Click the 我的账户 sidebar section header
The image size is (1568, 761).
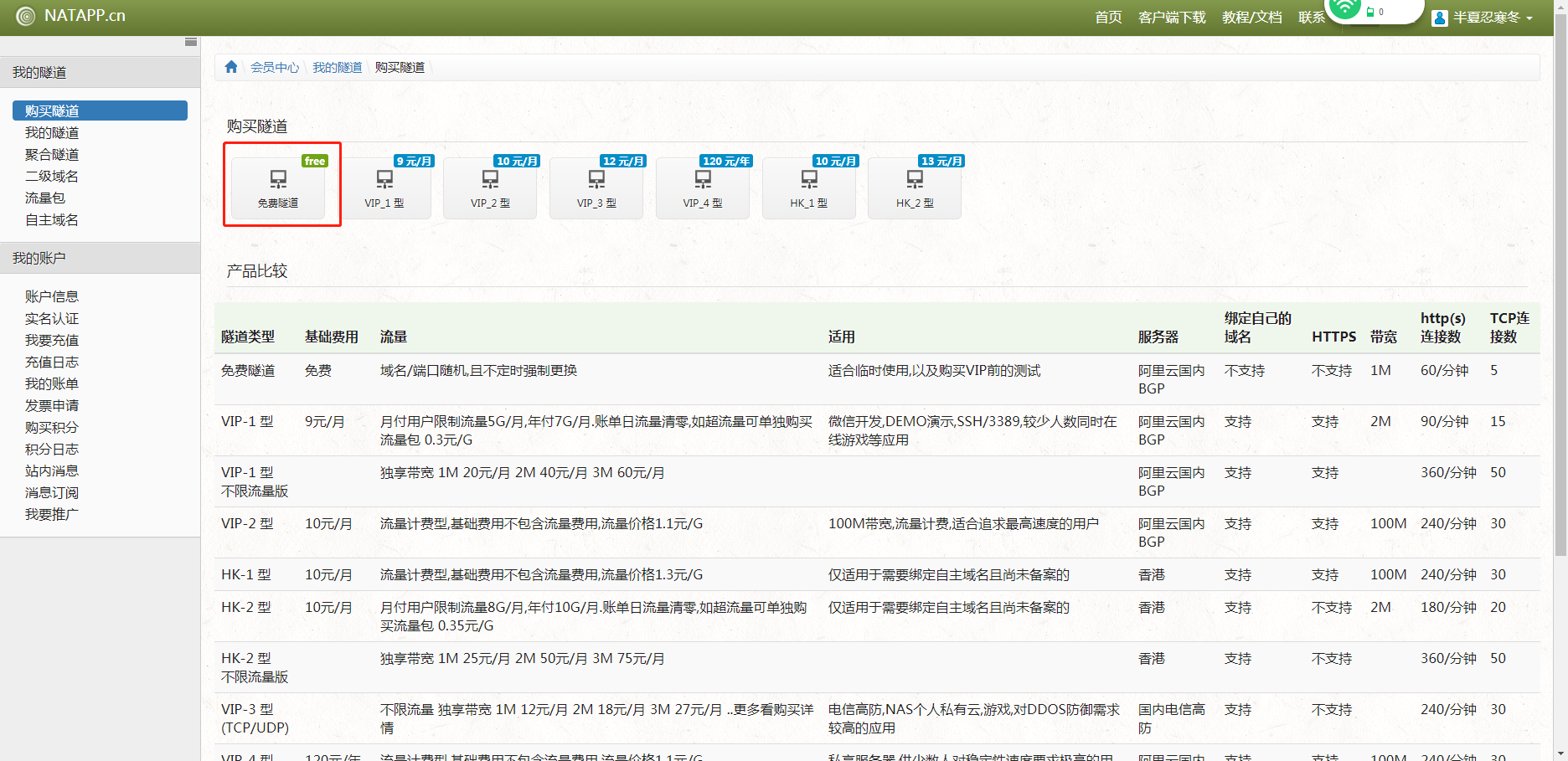(x=100, y=258)
